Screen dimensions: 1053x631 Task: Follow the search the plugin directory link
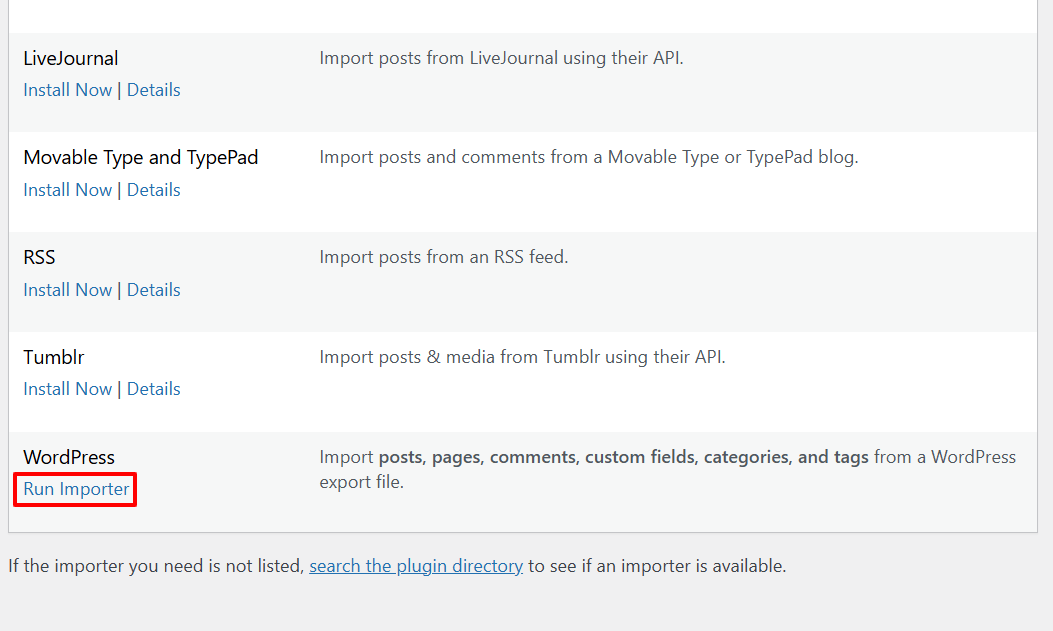coord(416,566)
